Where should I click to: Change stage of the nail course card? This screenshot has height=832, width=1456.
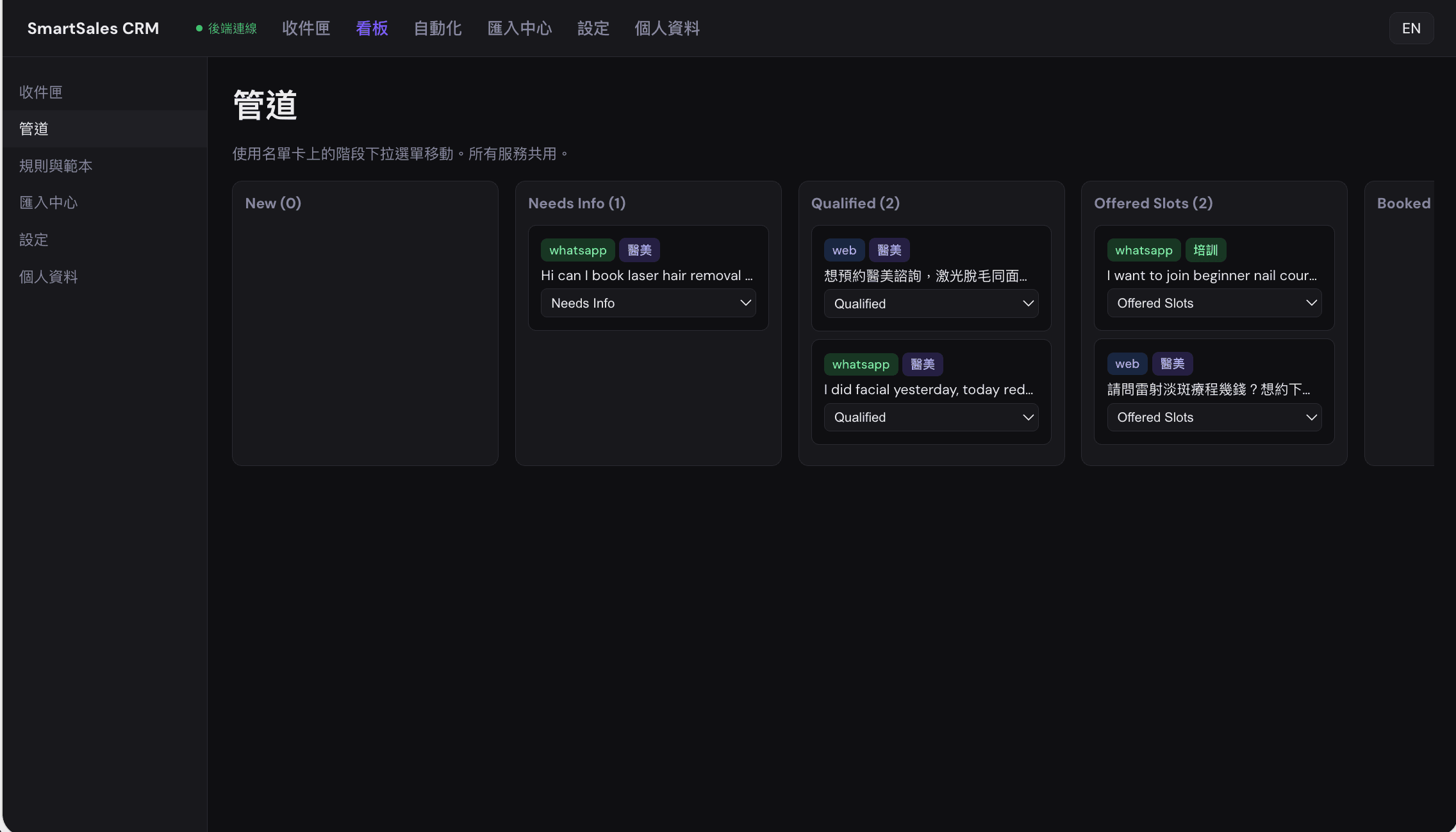click(x=1214, y=303)
